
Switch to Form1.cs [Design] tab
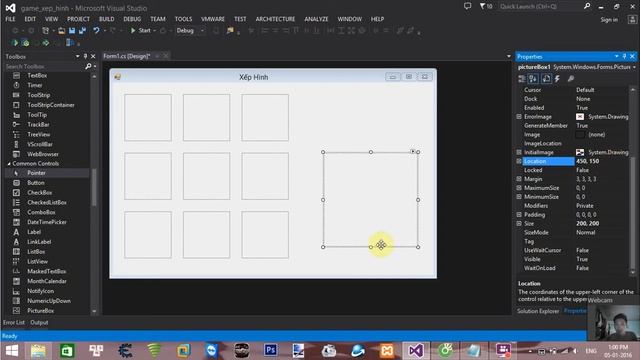(127, 56)
